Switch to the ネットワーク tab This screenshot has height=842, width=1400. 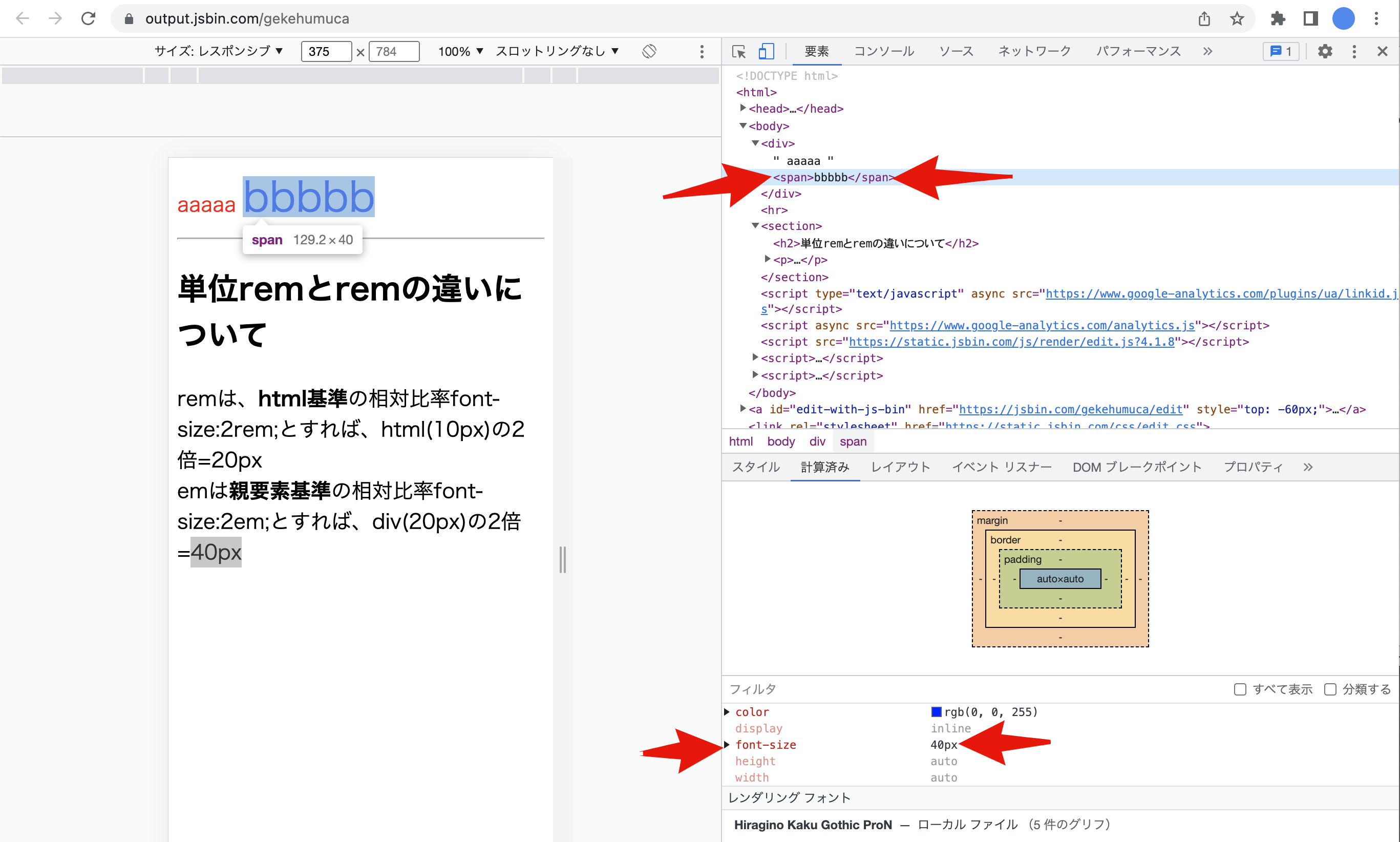(x=1035, y=52)
